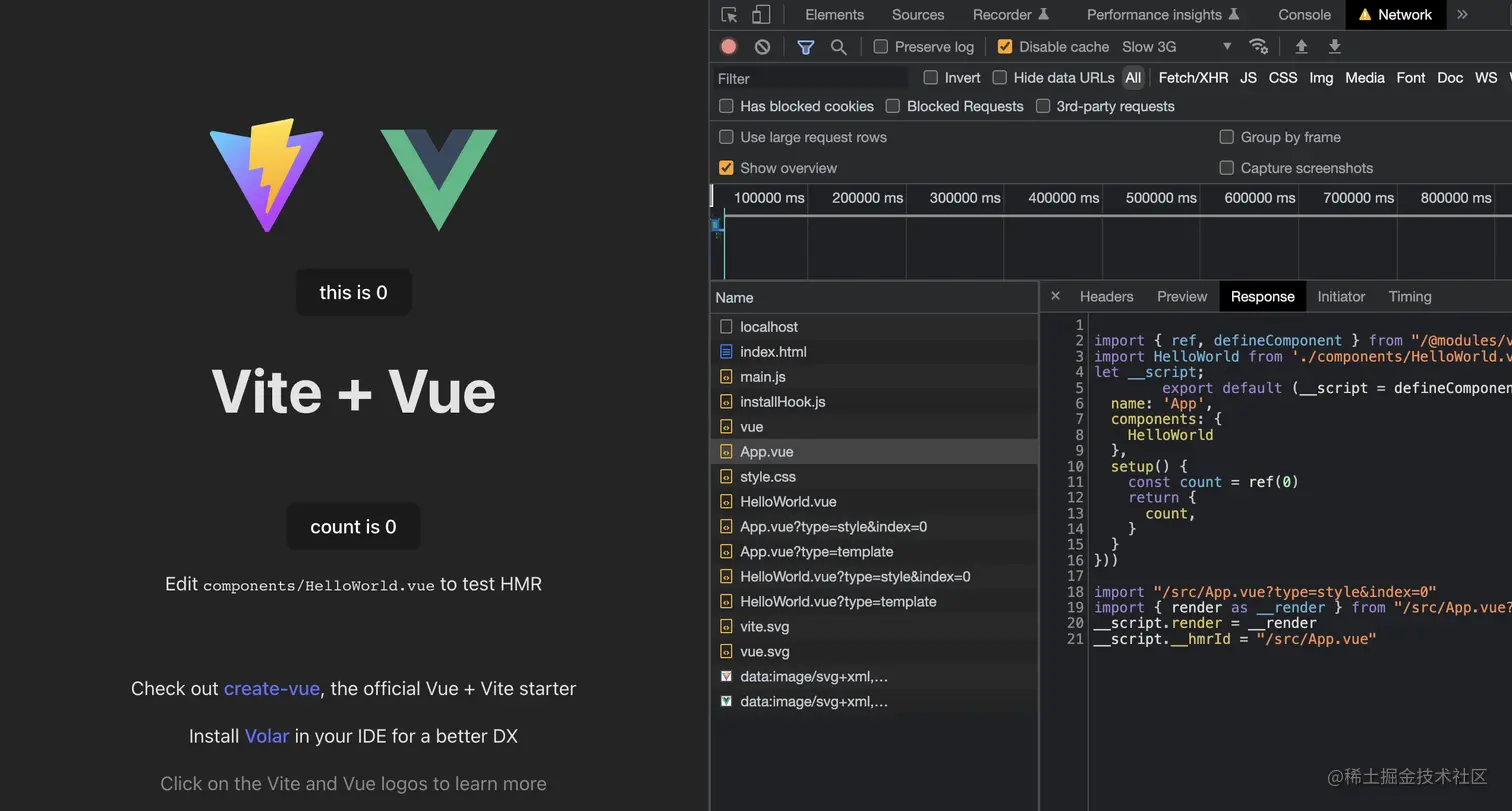Open the Preview tab of the request
Screen dimensions: 1512x811
(x=1182, y=297)
